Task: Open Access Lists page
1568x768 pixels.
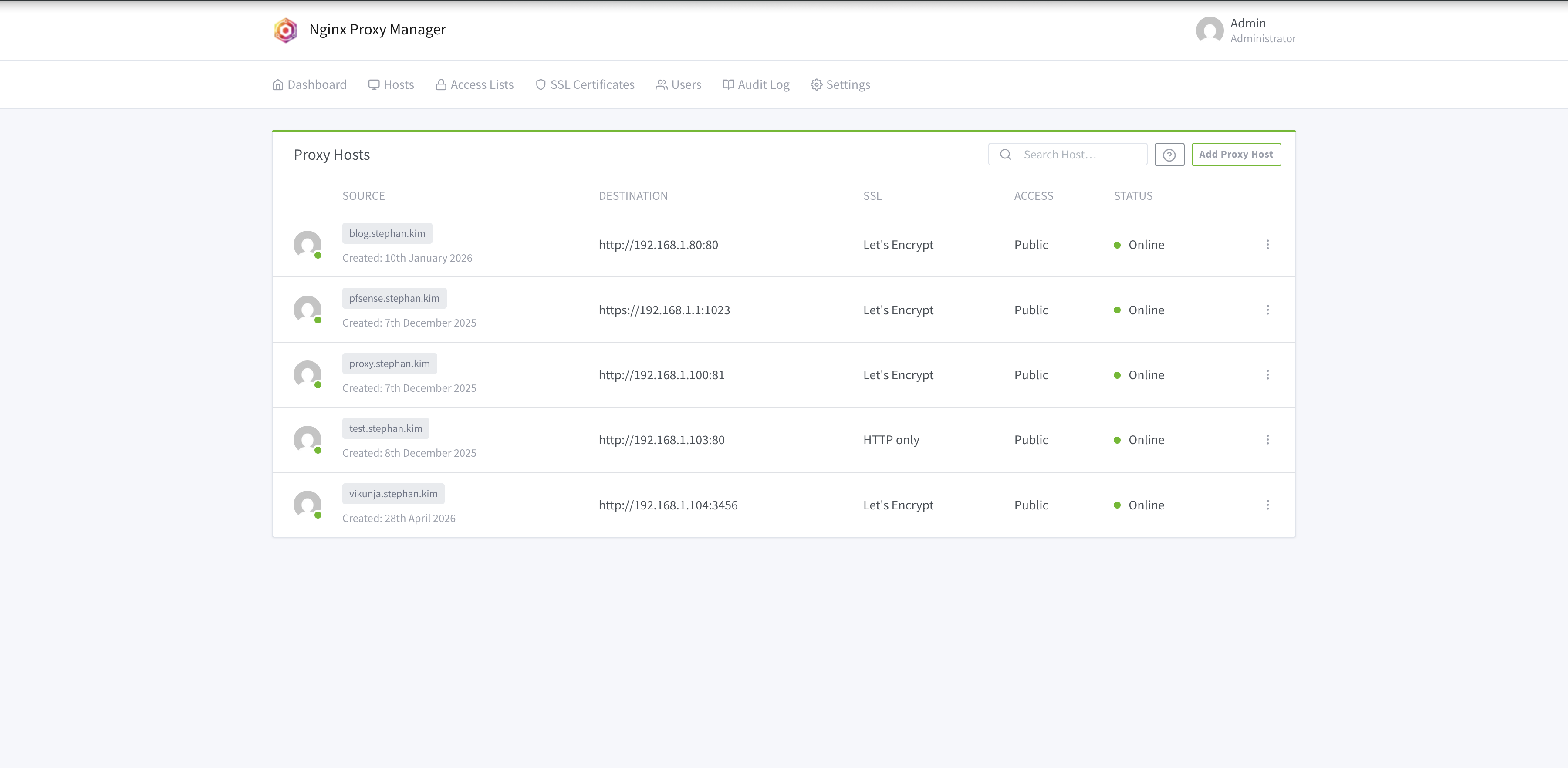Action: click(x=475, y=84)
